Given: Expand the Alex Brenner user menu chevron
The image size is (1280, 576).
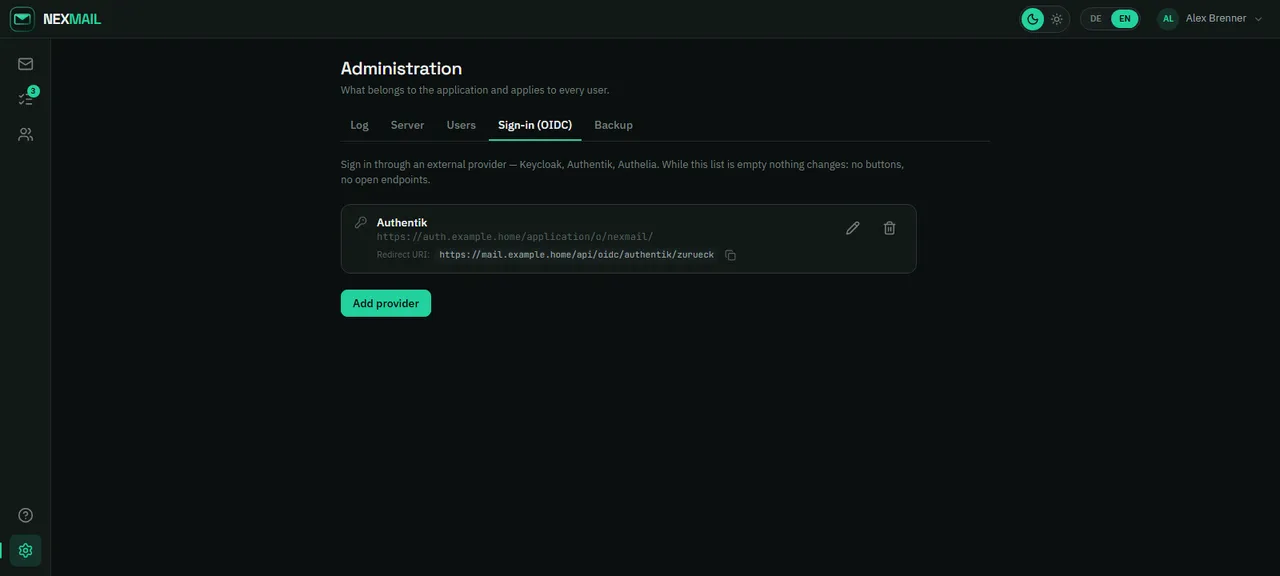Looking at the screenshot, I should (1258, 19).
